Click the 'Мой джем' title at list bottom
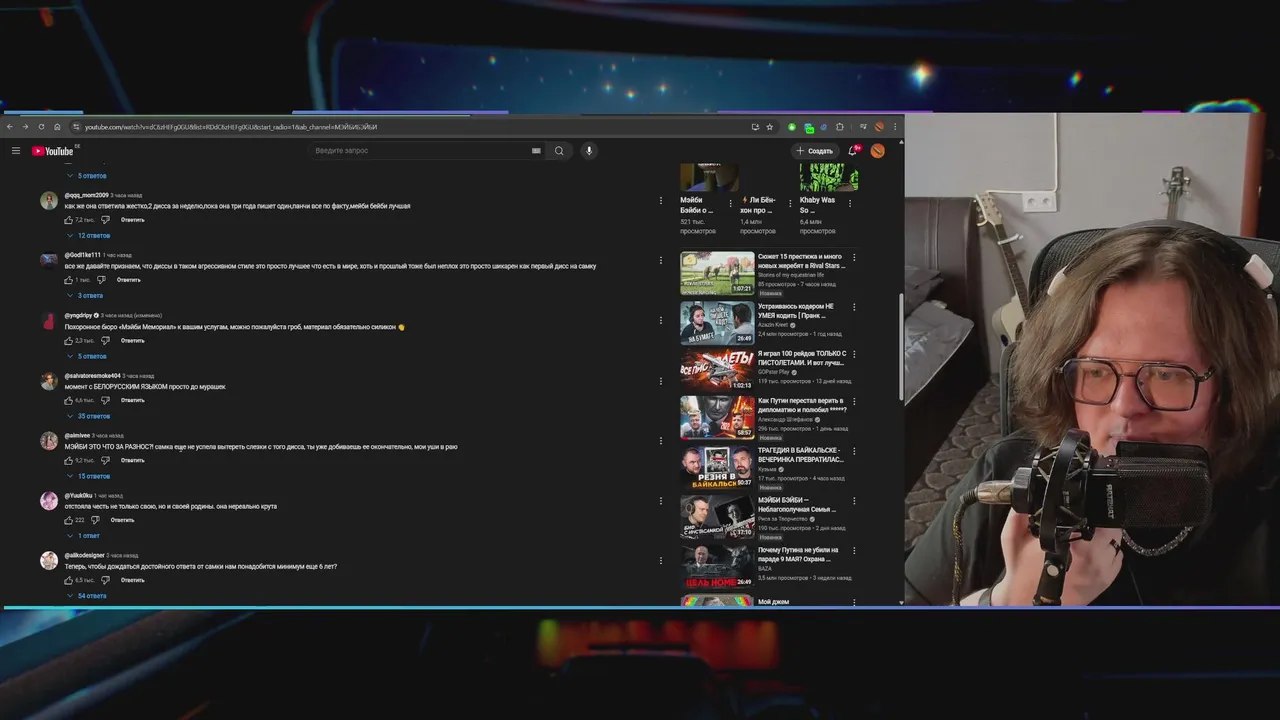Viewport: 1280px width, 720px height. pos(773,602)
